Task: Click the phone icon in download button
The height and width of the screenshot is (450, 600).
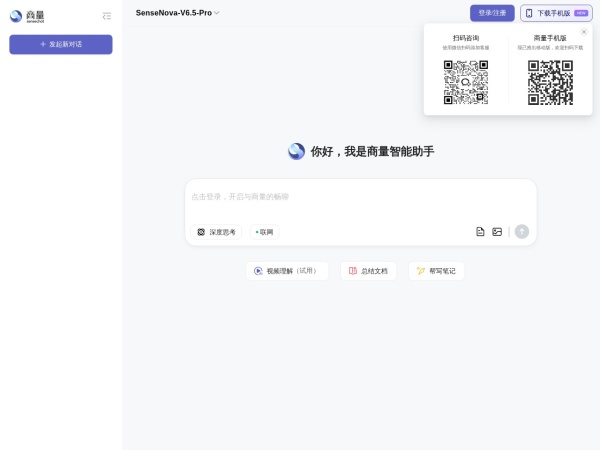Action: pos(529,13)
